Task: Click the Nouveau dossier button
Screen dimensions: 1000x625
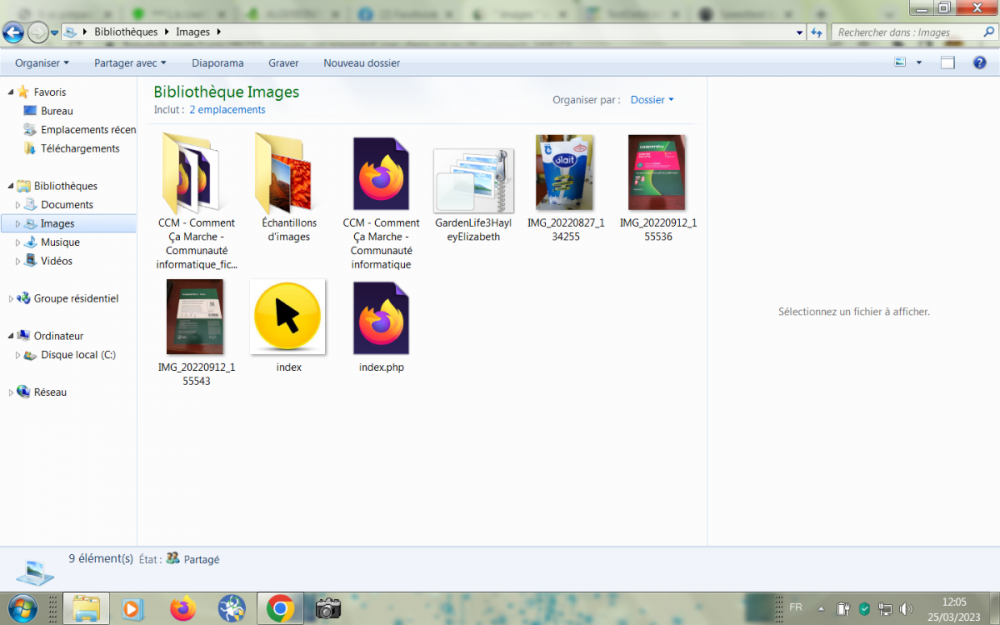Action: tap(361, 63)
